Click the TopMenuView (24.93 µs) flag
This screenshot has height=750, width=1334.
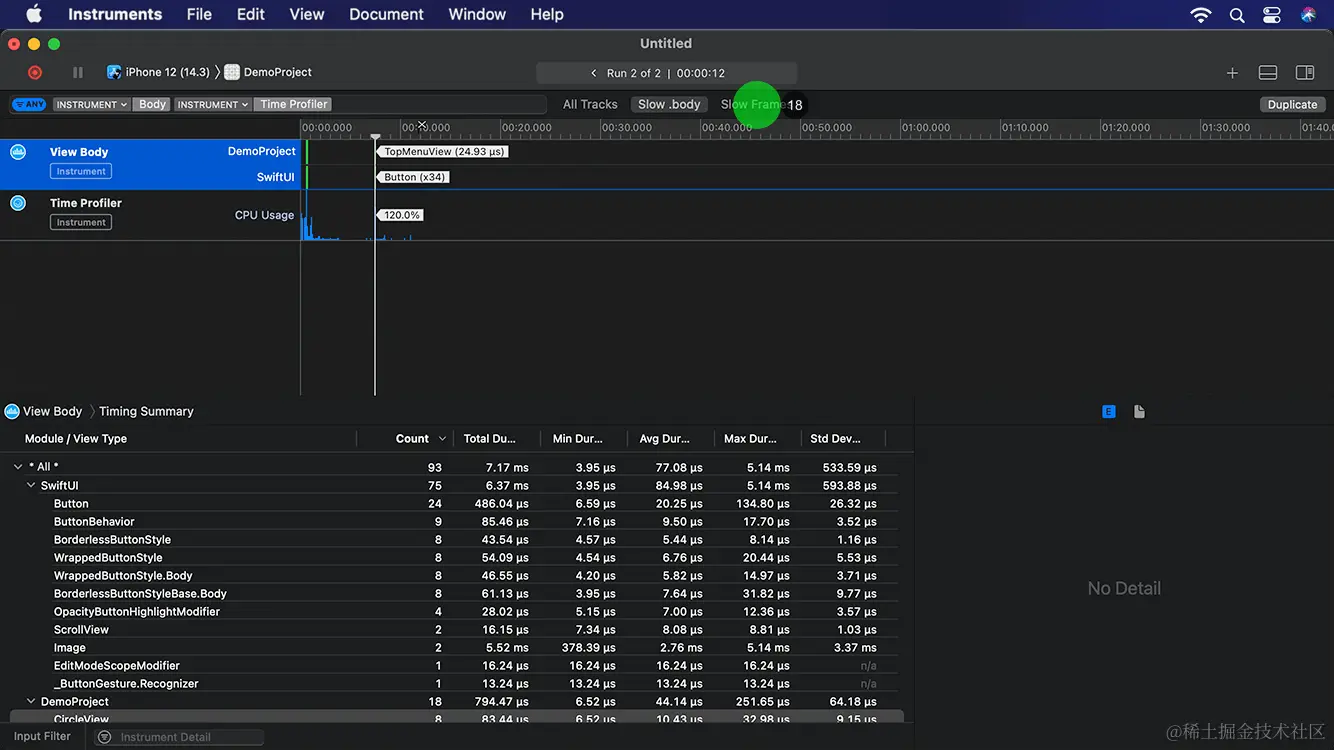pos(443,152)
